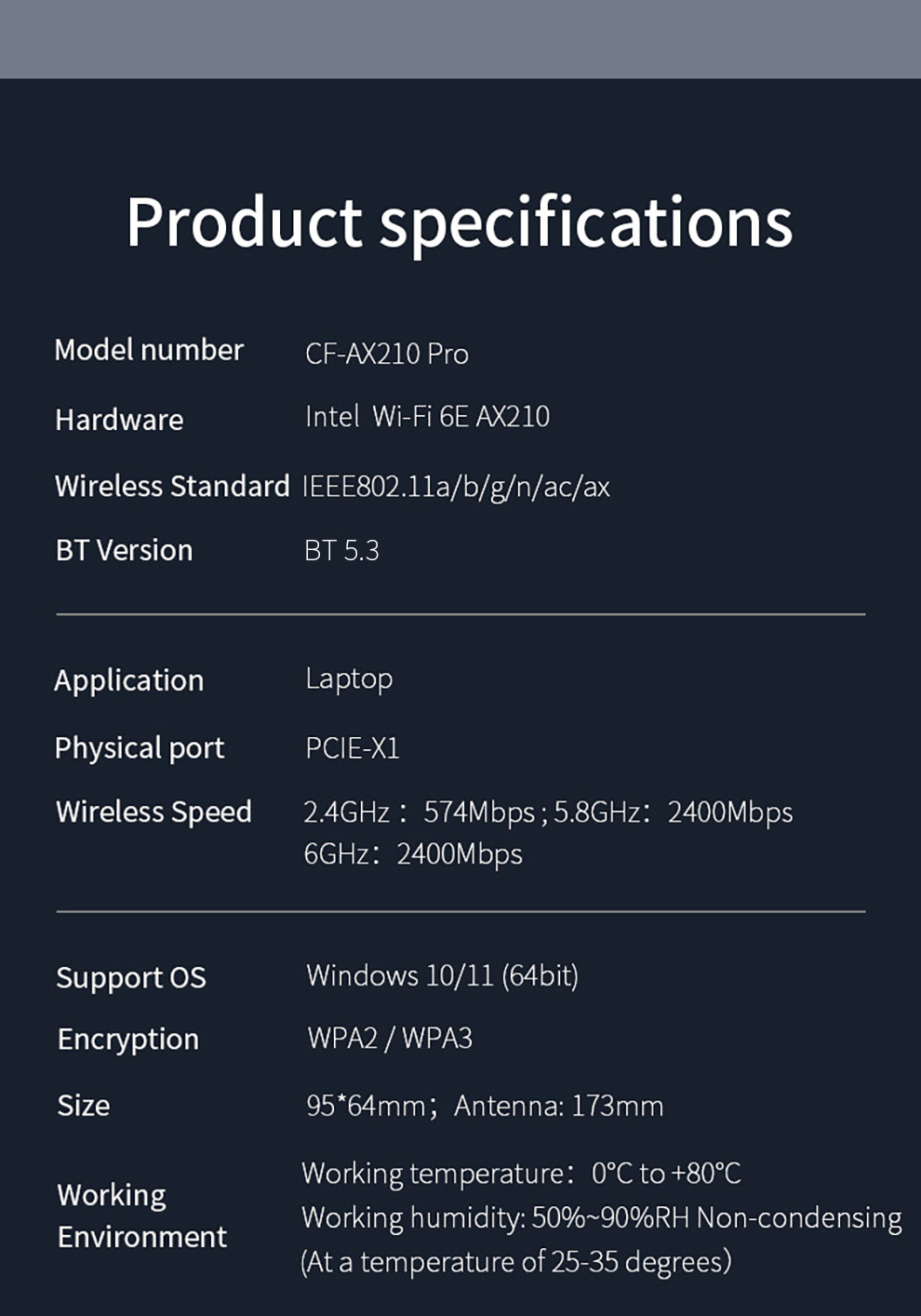Viewport: 921px width, 1316px height.
Task: Click the Support OS label
Action: (131, 977)
